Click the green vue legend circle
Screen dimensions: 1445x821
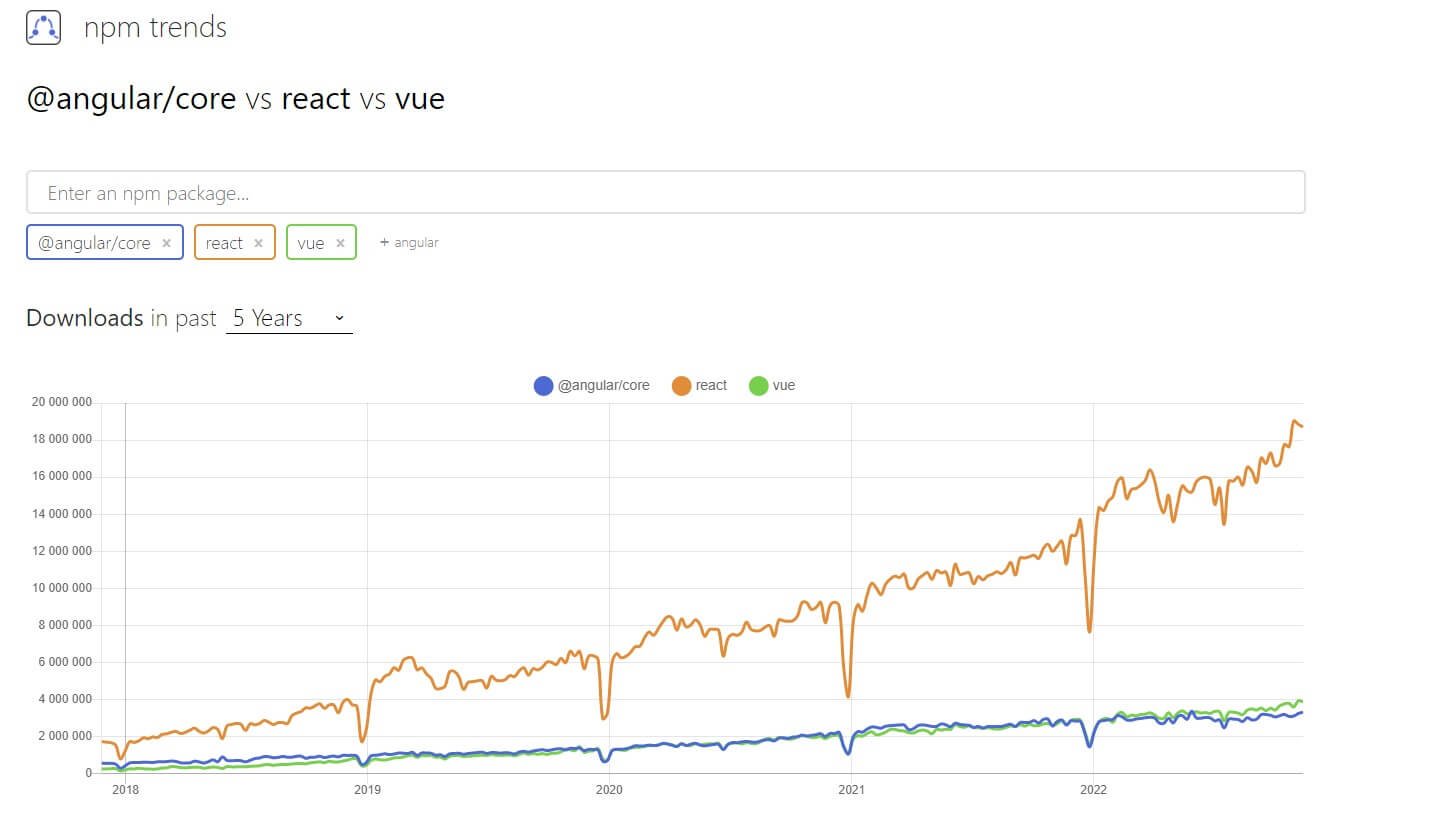point(758,386)
